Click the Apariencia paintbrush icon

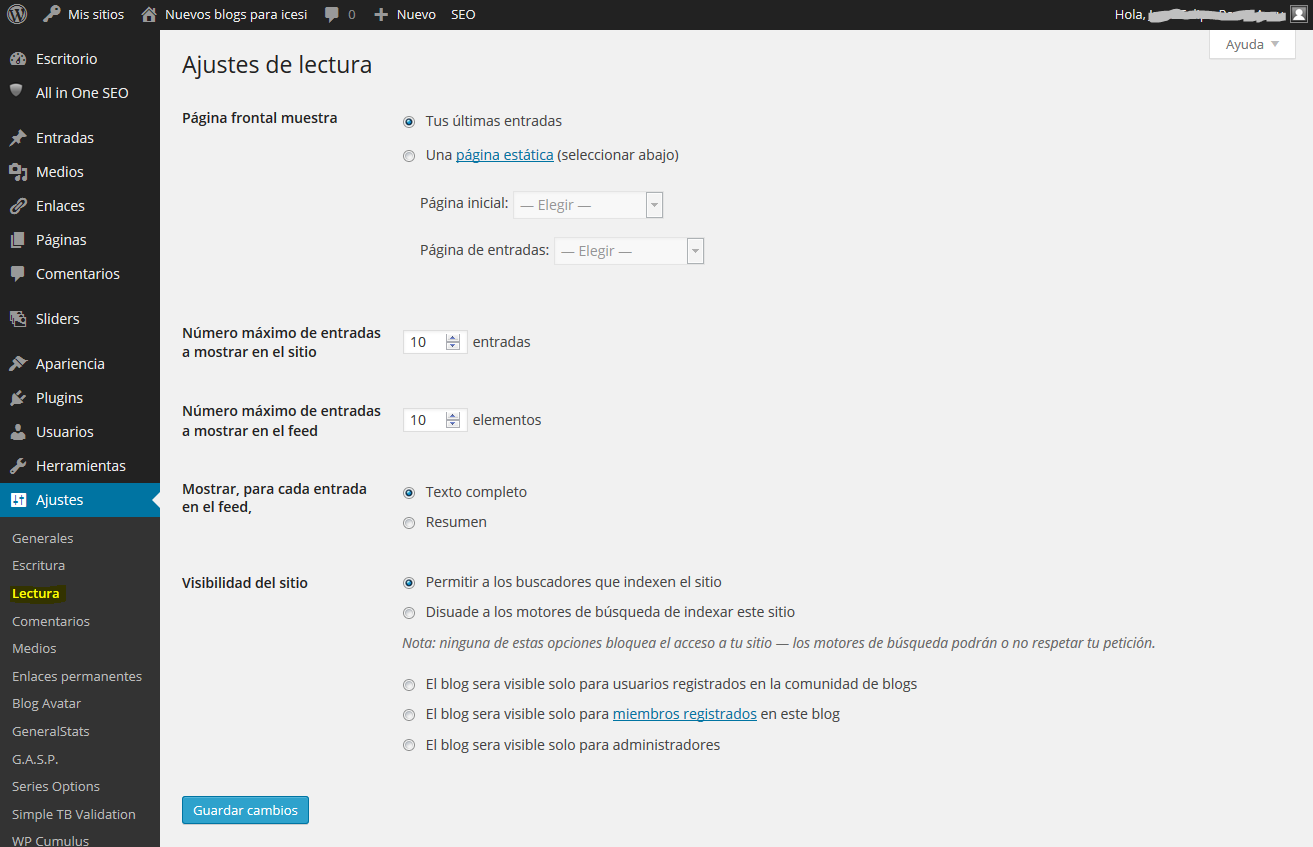coord(17,364)
